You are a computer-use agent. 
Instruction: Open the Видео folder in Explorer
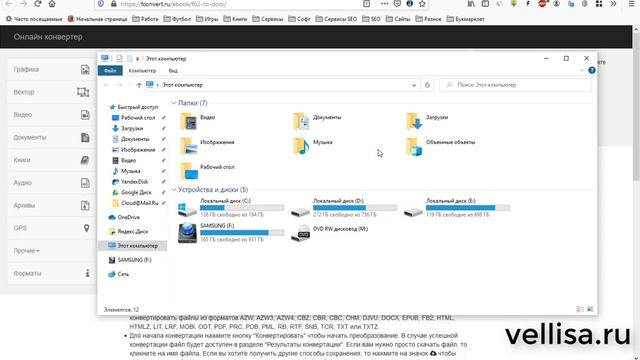189,122
